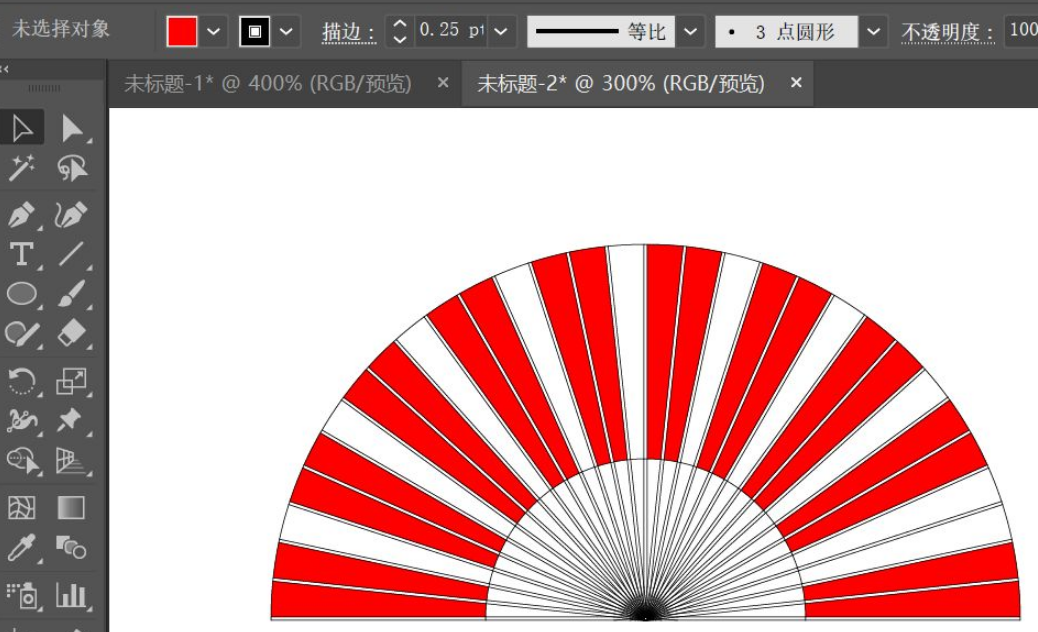The height and width of the screenshot is (632, 1038).
Task: Open the 等比 width profile dropdown
Action: (x=688, y=31)
